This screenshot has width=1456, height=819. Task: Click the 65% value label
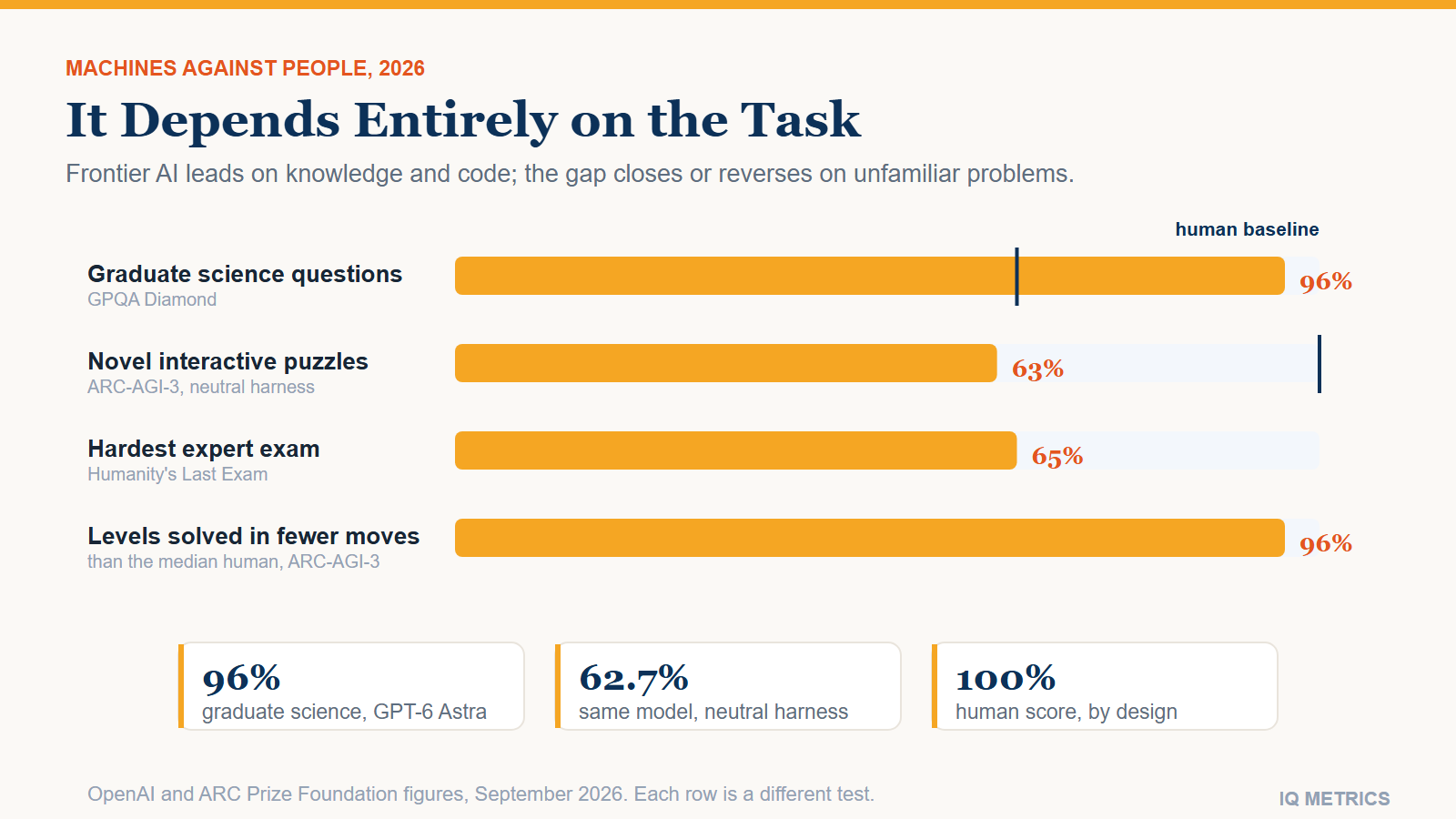click(x=1057, y=456)
